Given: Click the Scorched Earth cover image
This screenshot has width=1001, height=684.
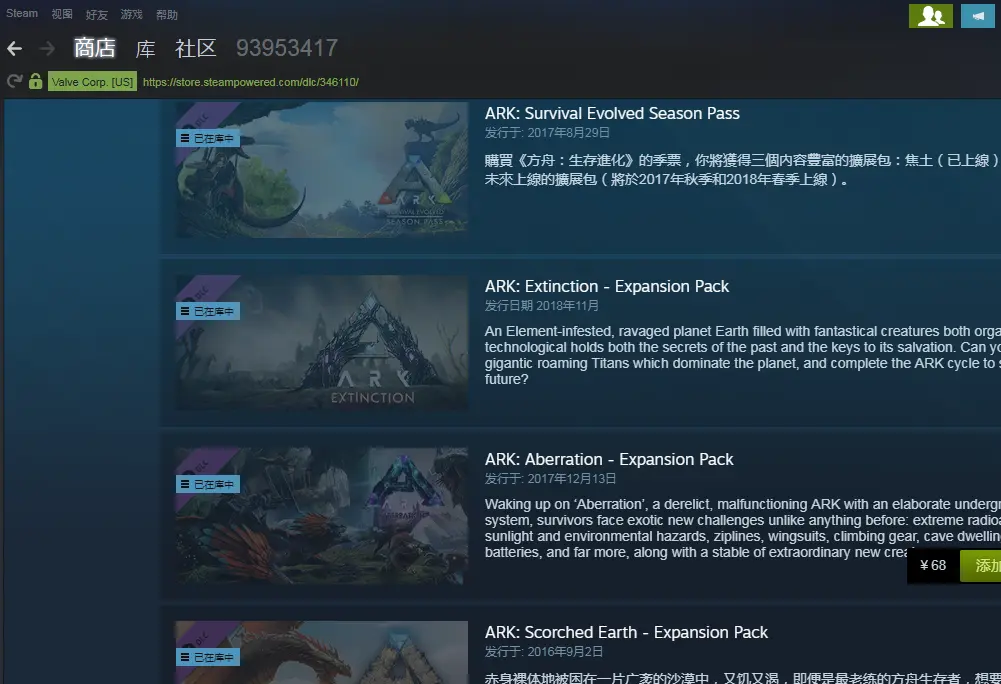Looking at the screenshot, I should [322, 653].
